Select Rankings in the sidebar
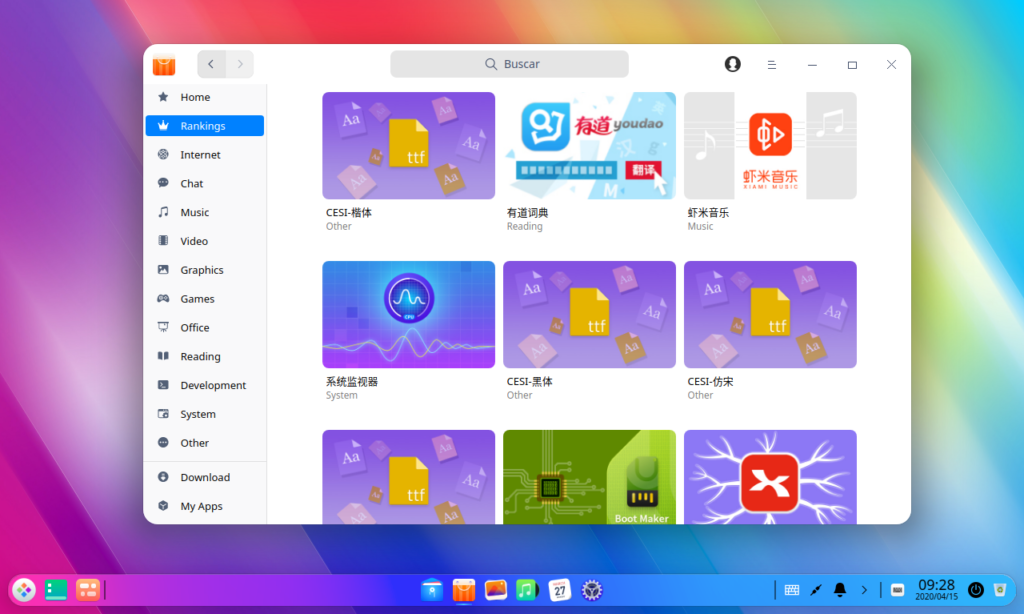The width and height of the screenshot is (1024, 614). click(204, 125)
